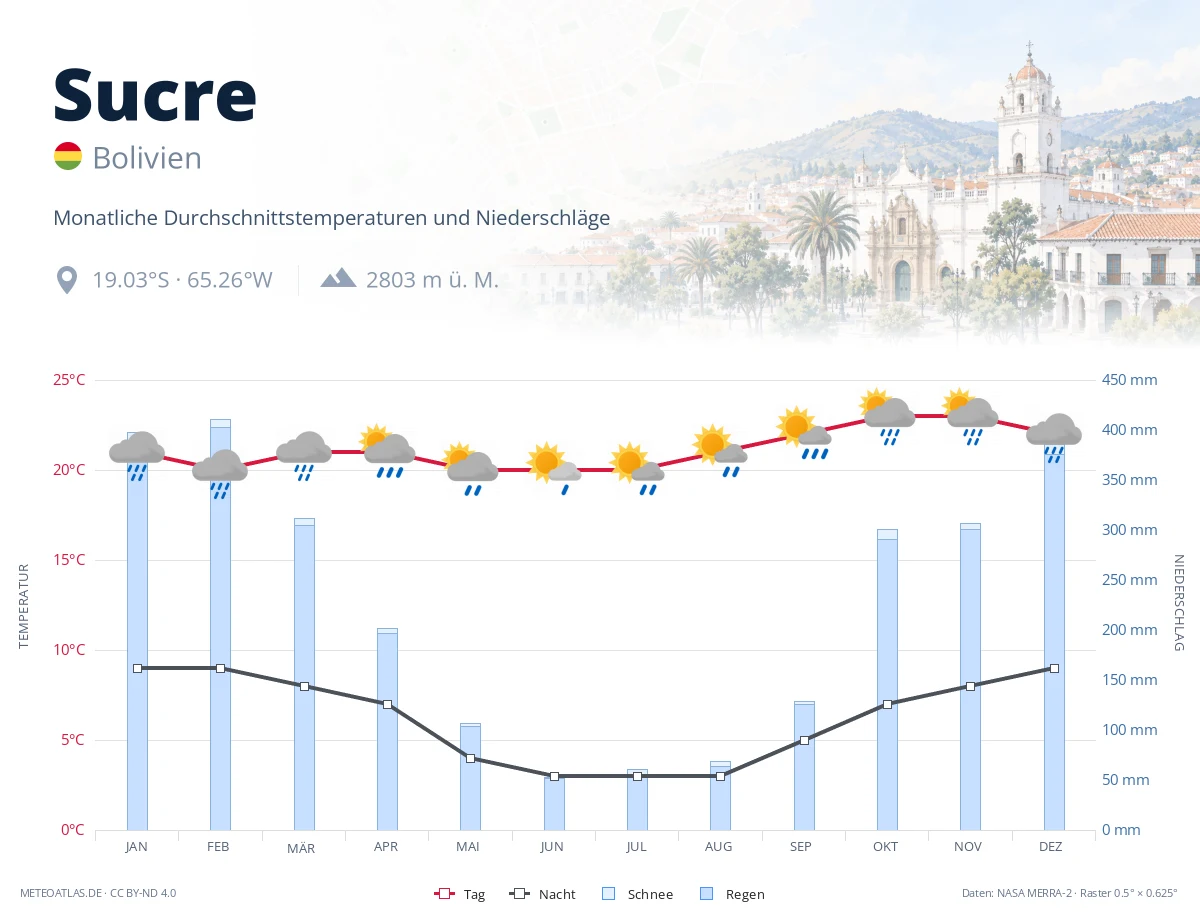Click the April night temperature point
Screen dimensions: 1200x920
coord(387,704)
